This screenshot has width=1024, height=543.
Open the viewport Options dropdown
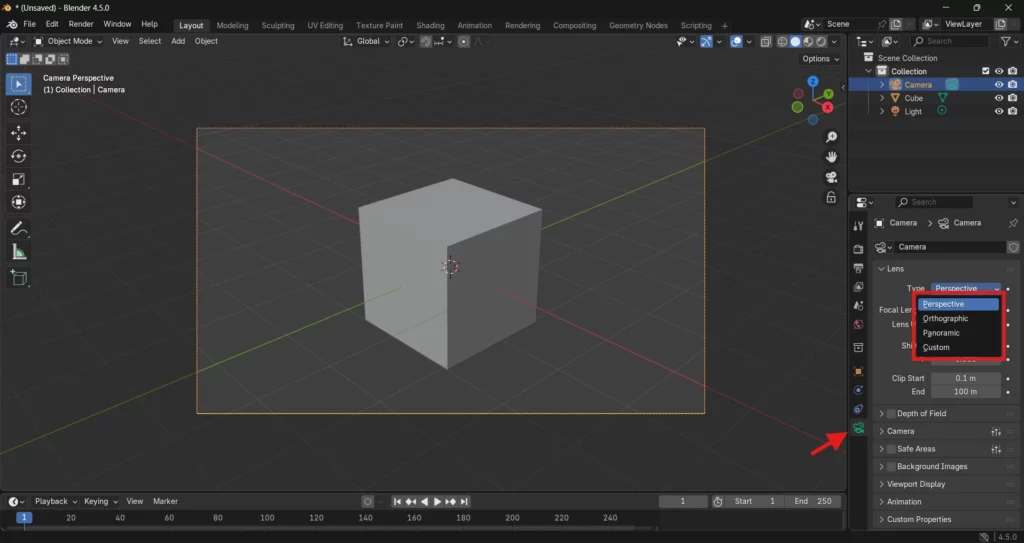click(820, 59)
